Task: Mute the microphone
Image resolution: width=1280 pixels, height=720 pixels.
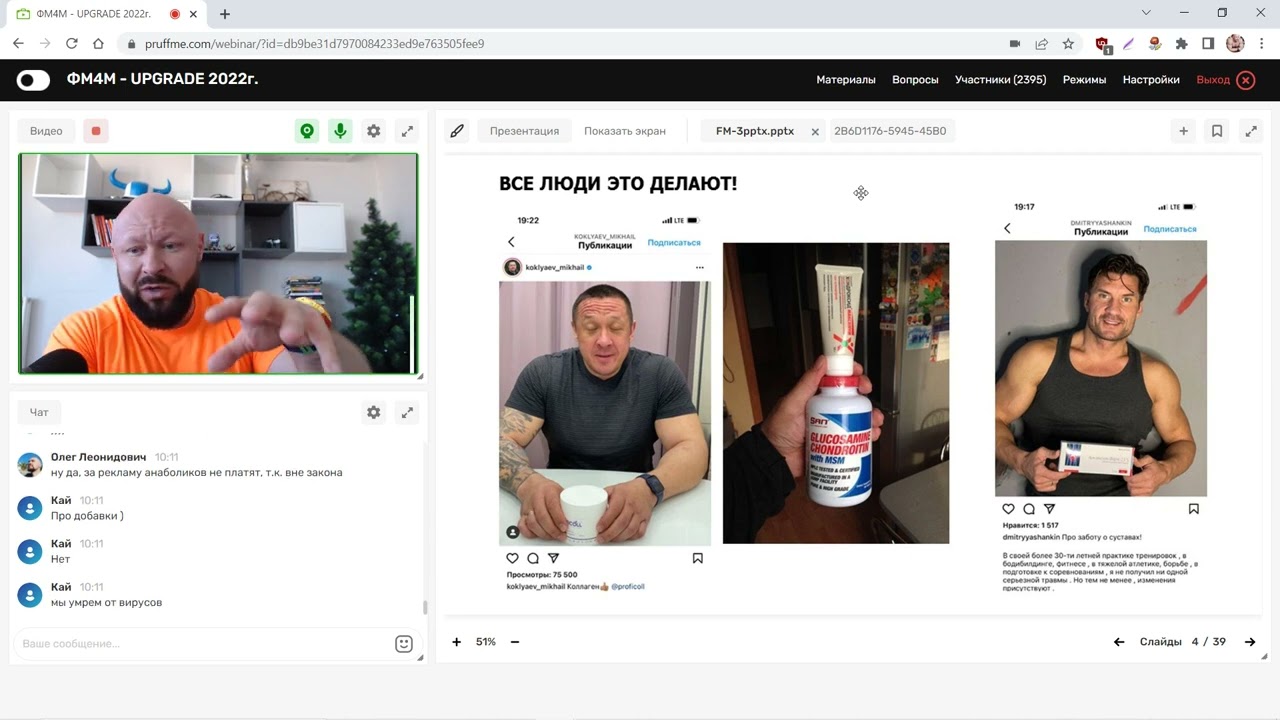Action: (340, 130)
